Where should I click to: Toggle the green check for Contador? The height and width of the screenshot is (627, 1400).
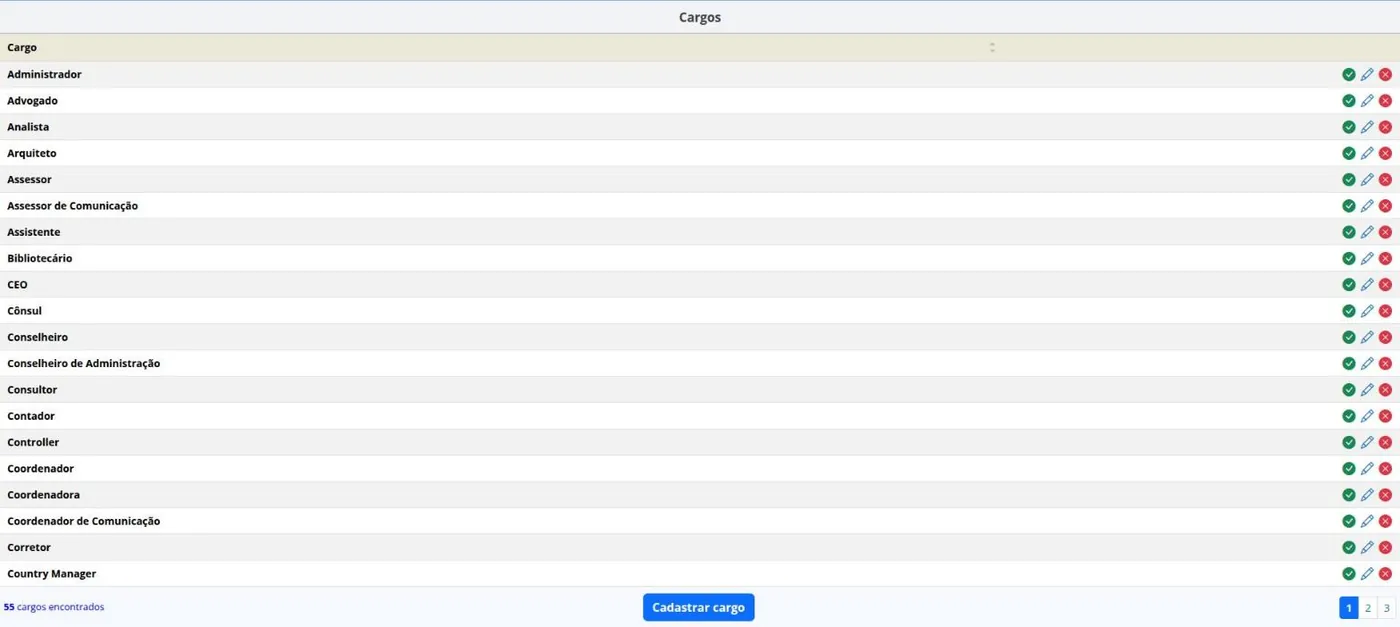point(1349,416)
